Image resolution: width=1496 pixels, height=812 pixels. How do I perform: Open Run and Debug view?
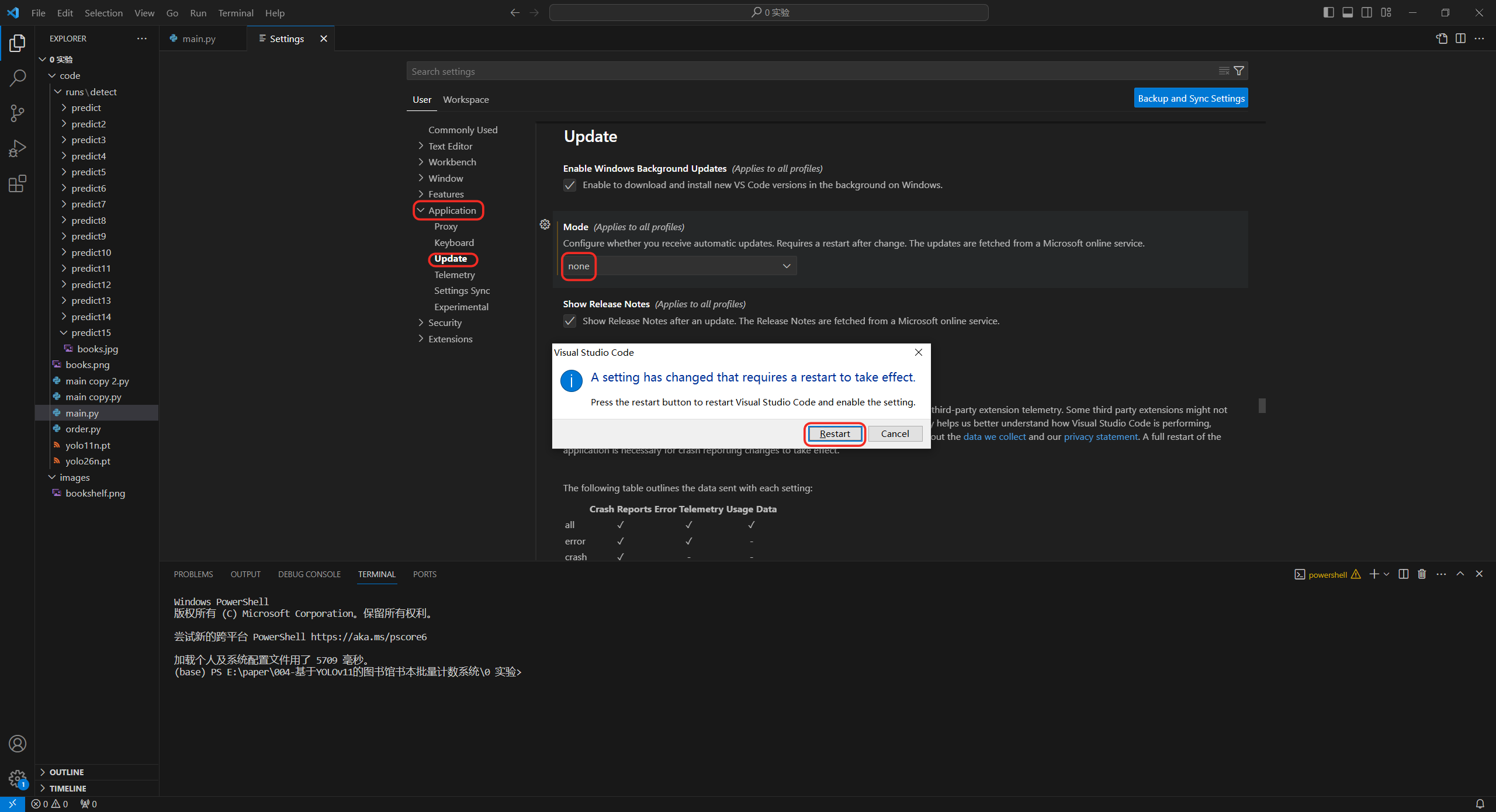(17, 148)
